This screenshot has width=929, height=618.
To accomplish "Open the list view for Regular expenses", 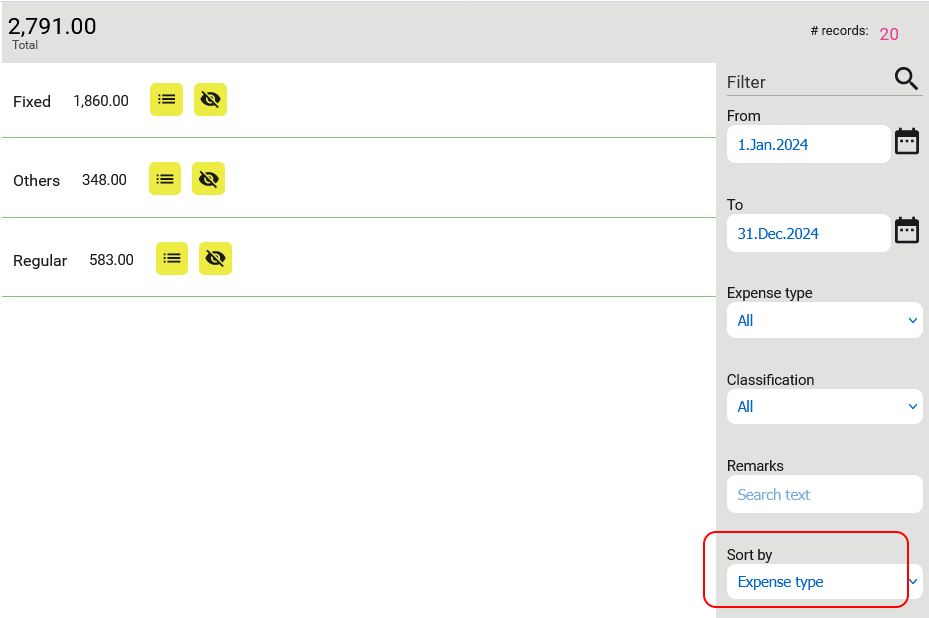I will pos(172,259).
